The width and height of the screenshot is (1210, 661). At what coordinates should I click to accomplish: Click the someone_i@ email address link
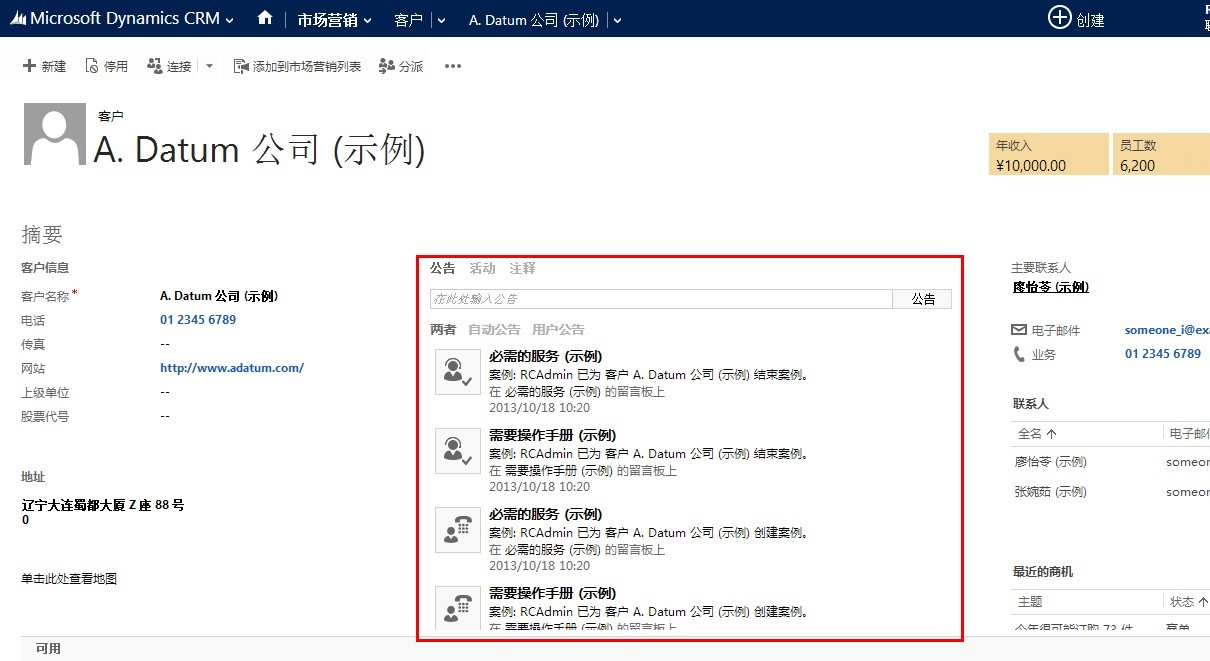pos(1167,329)
